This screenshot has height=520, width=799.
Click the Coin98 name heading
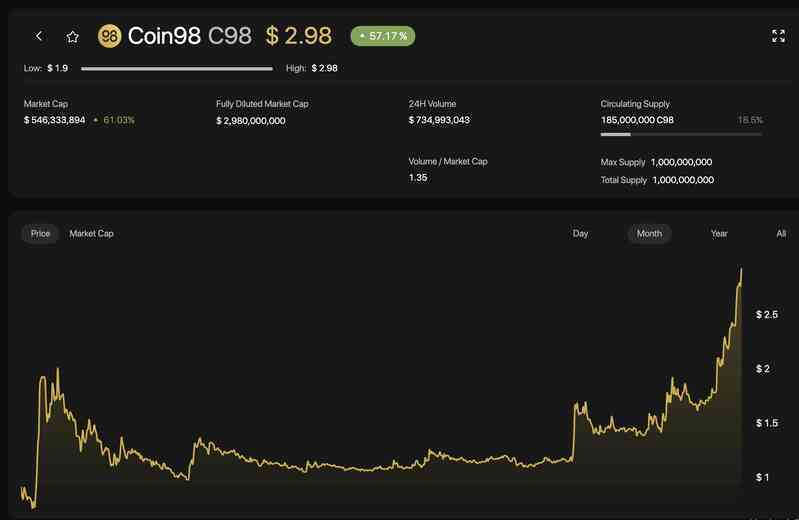coord(164,36)
